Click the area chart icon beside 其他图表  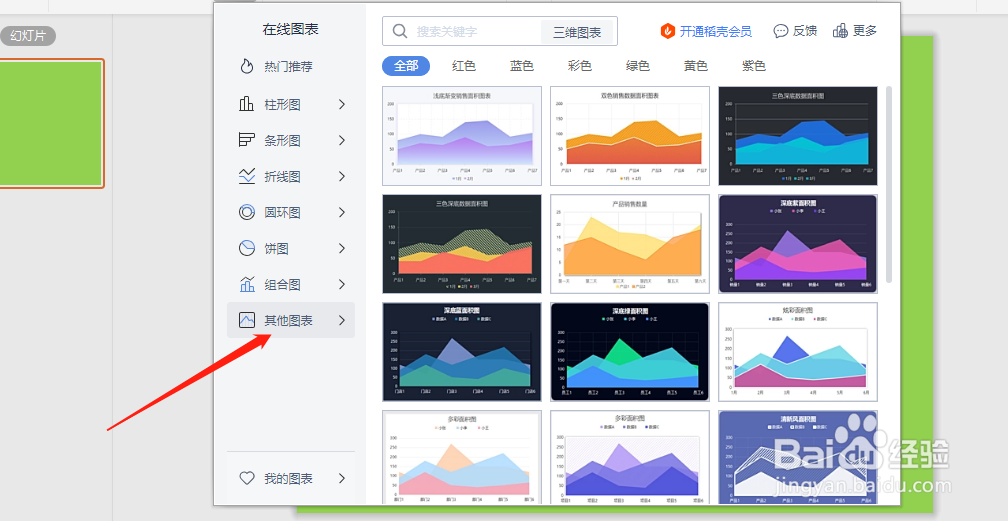coord(247,320)
